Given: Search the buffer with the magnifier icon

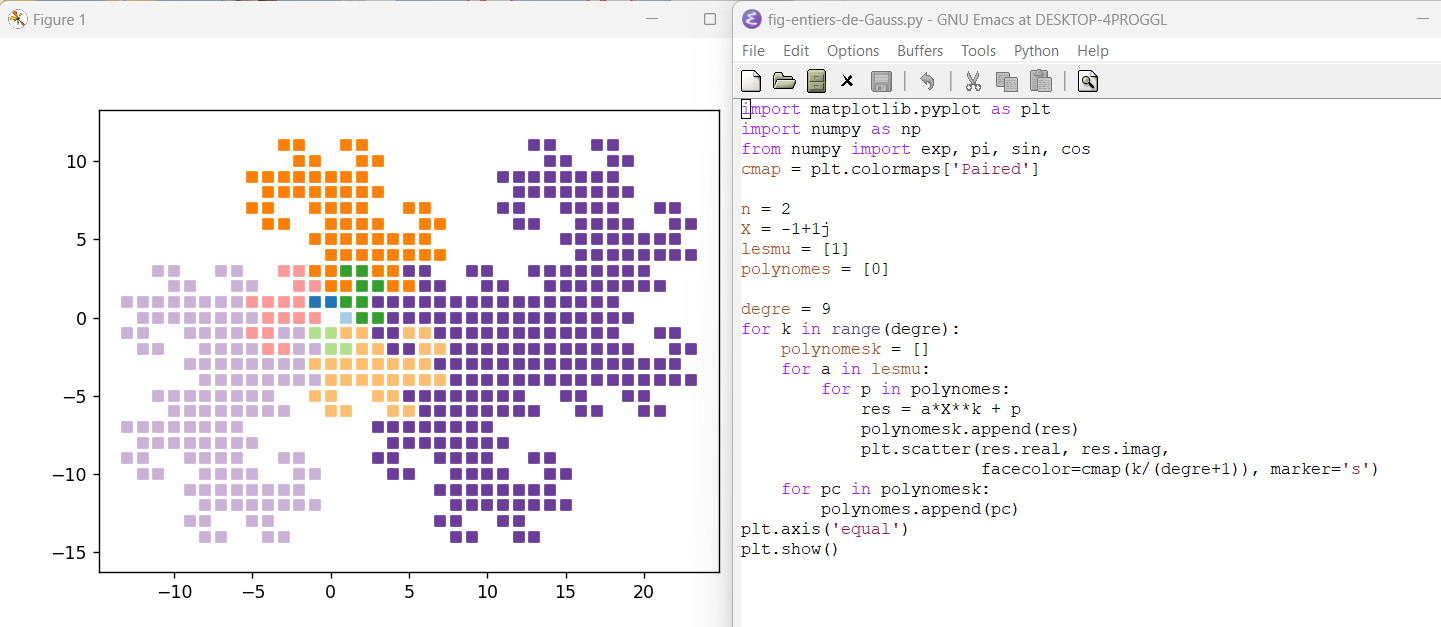Looking at the screenshot, I should 1088,81.
